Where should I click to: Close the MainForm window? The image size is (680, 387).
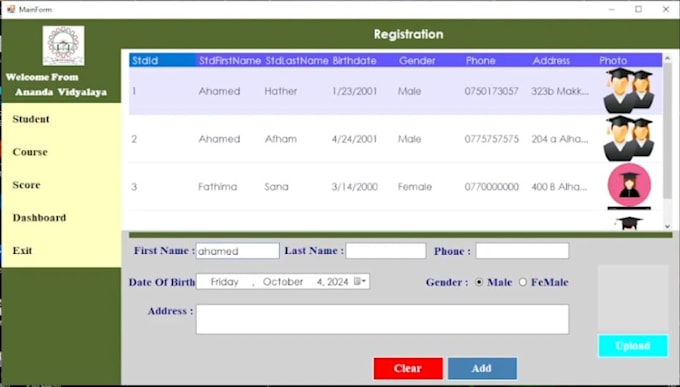666,9
